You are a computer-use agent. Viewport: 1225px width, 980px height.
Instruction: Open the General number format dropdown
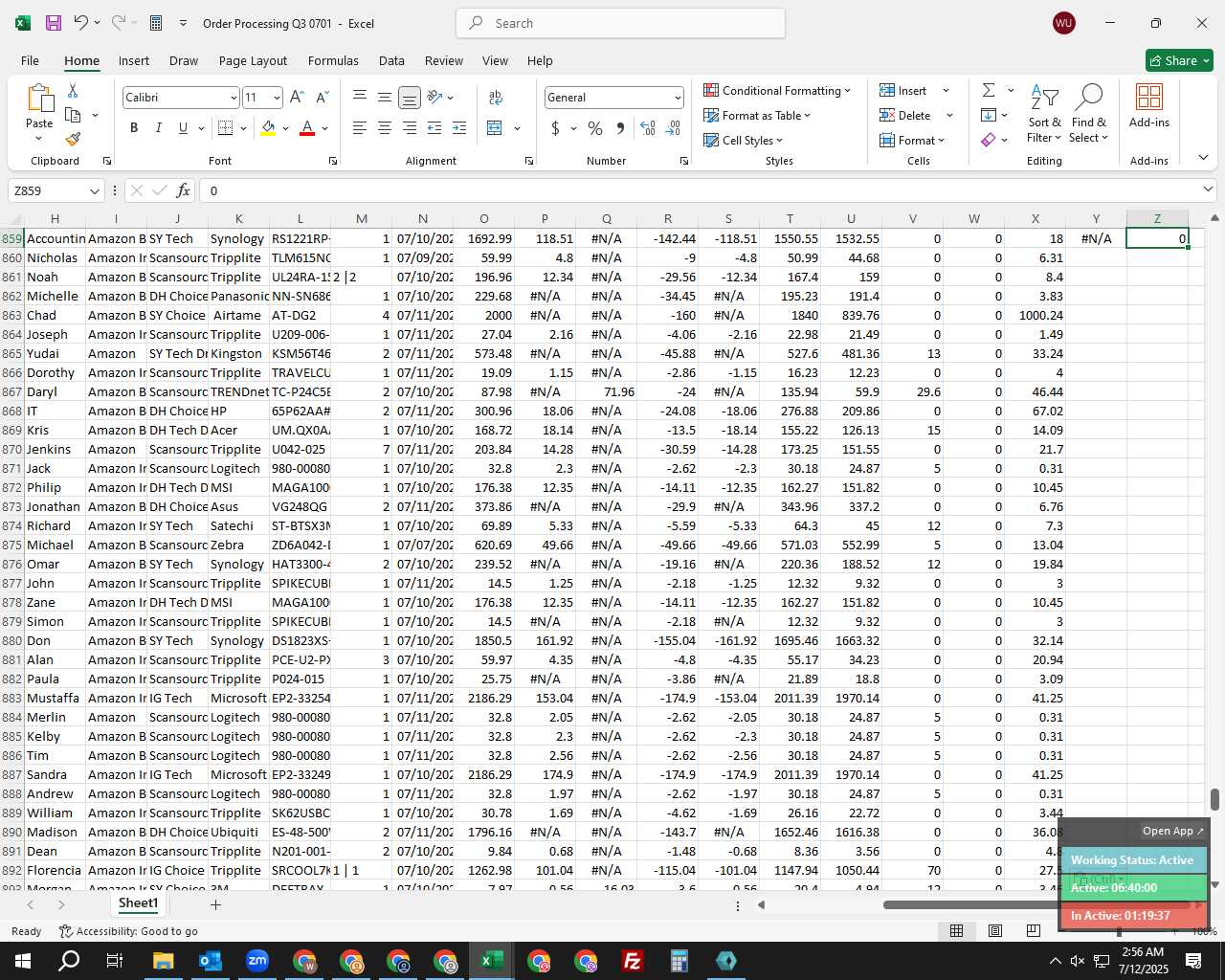(x=678, y=98)
